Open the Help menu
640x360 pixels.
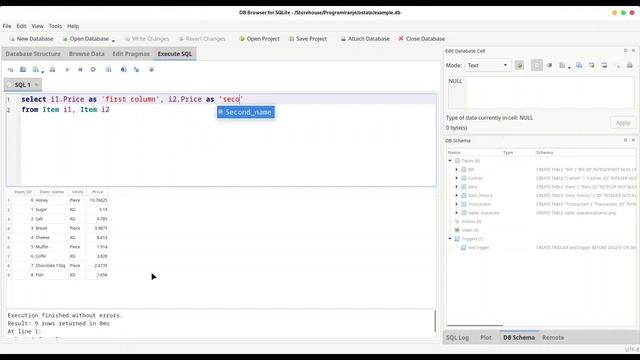tap(73, 26)
